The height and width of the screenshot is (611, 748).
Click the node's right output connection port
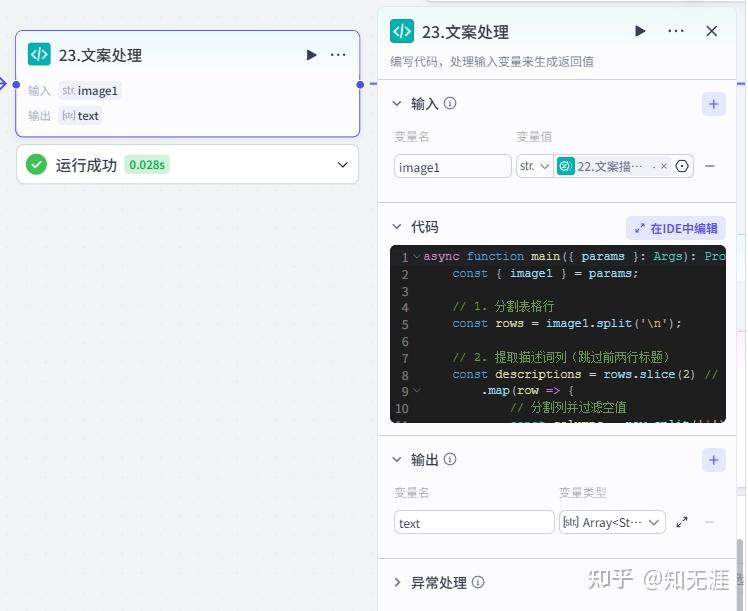point(360,84)
